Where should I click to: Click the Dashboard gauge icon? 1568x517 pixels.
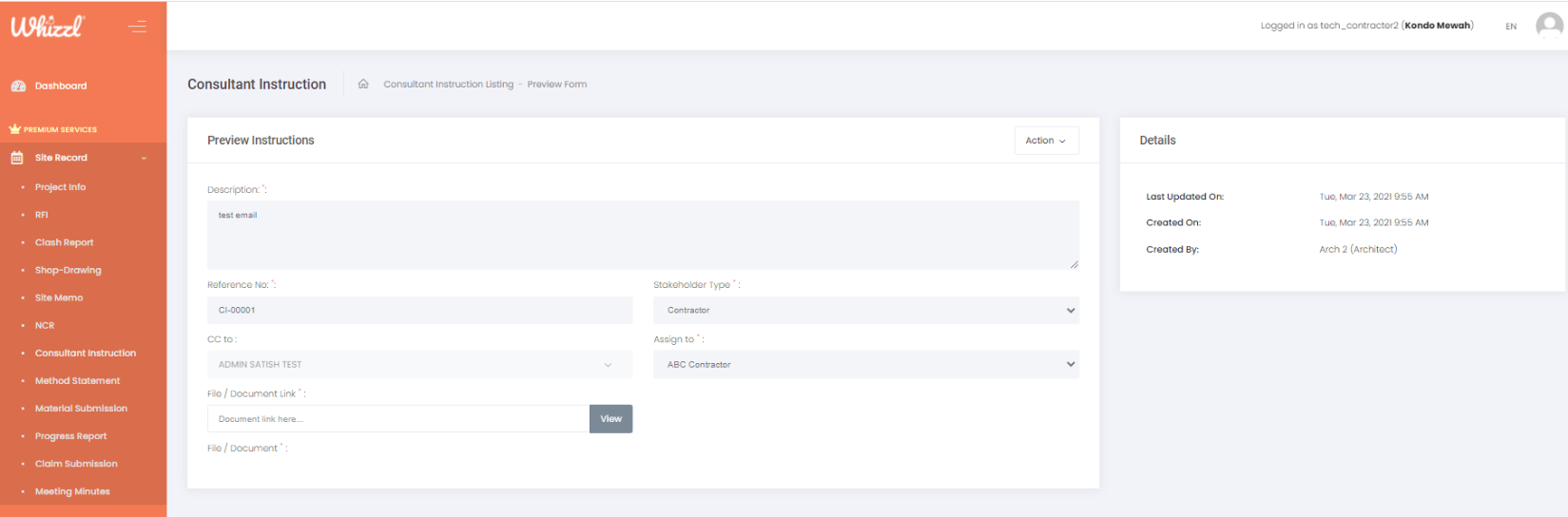[18, 86]
